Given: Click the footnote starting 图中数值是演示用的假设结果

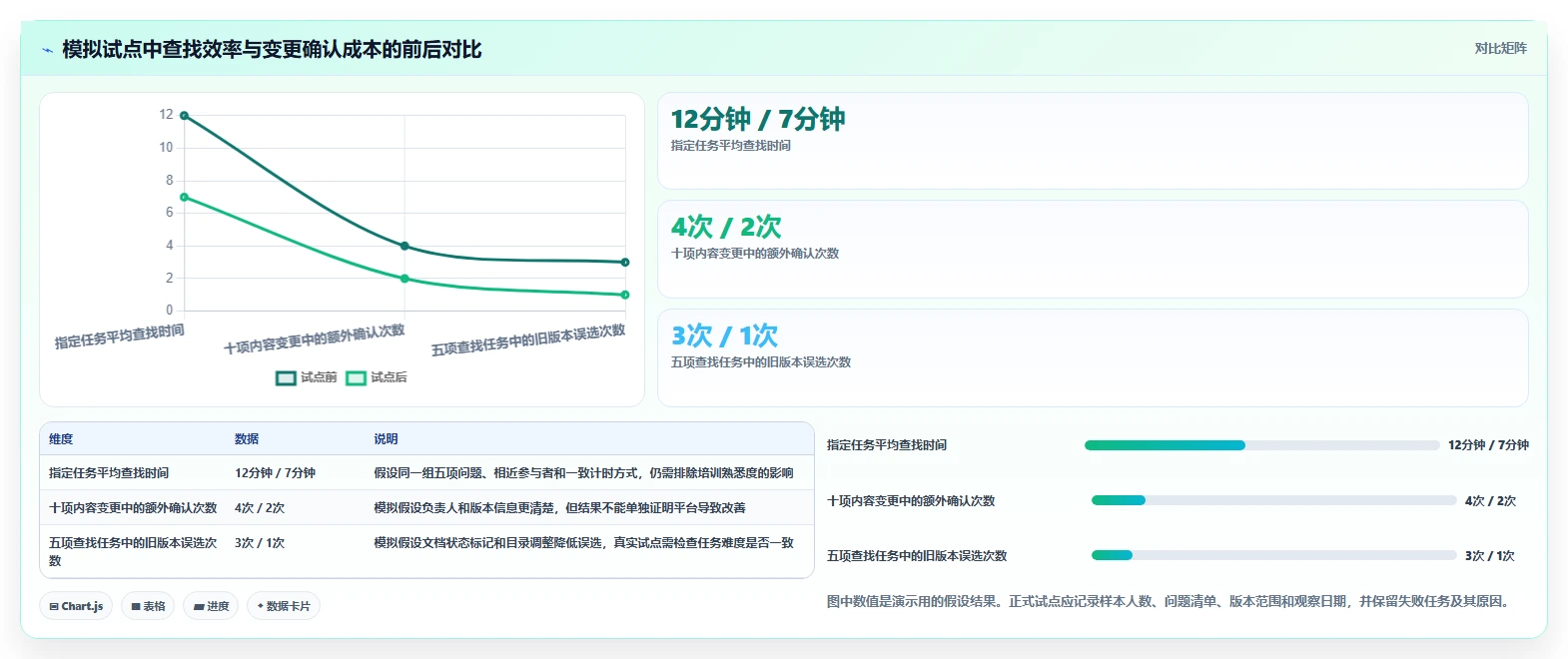Looking at the screenshot, I should 1171,601.
